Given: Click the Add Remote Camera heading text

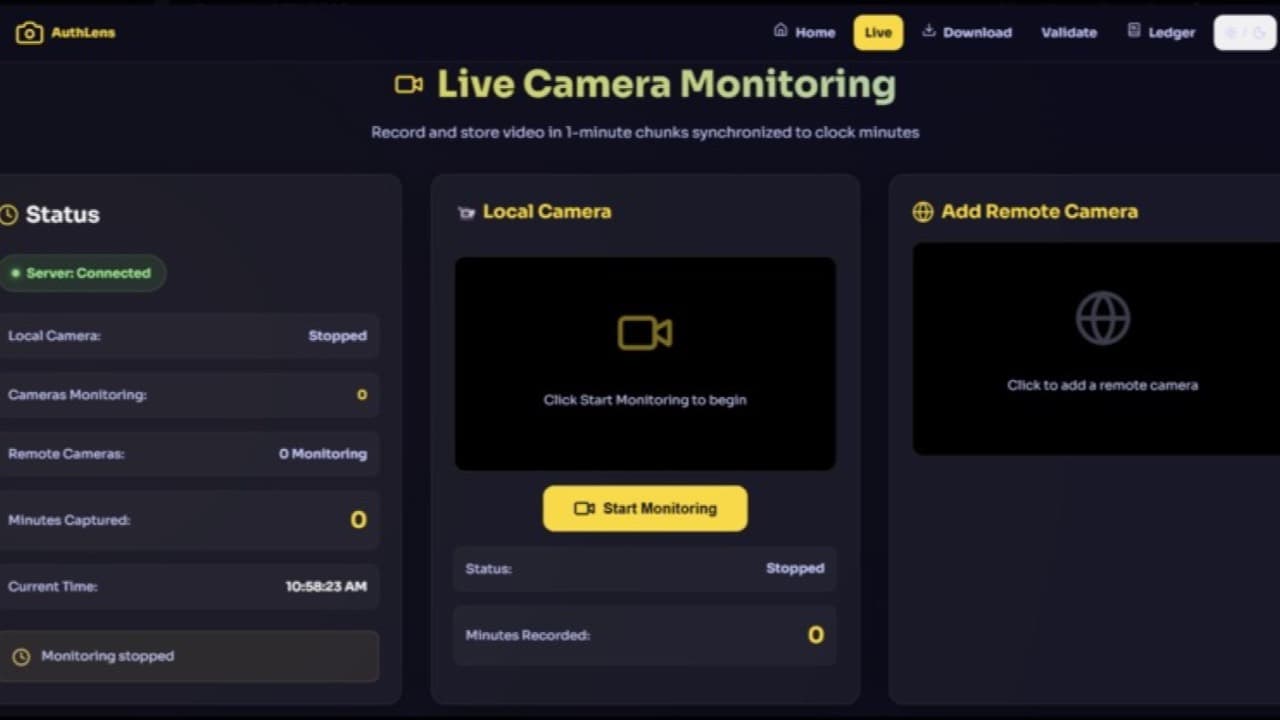Looking at the screenshot, I should [1039, 212].
